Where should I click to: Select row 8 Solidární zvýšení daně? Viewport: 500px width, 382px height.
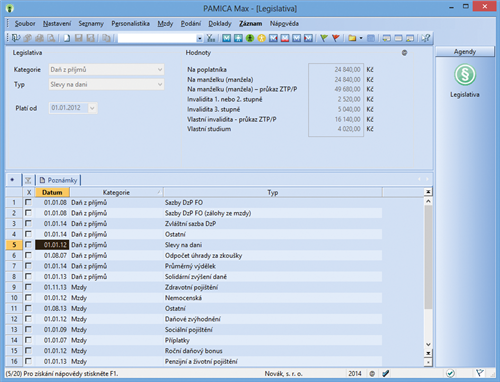click(194, 276)
